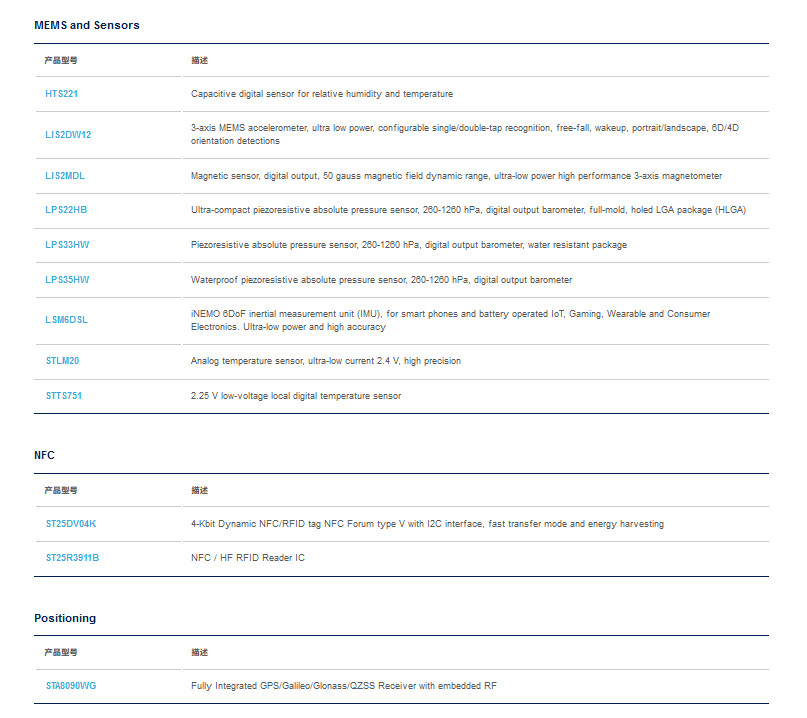Viewport: 807px width, 718px height.
Task: Click the NFC / HF RFID Reader IC text
Action: (248, 558)
